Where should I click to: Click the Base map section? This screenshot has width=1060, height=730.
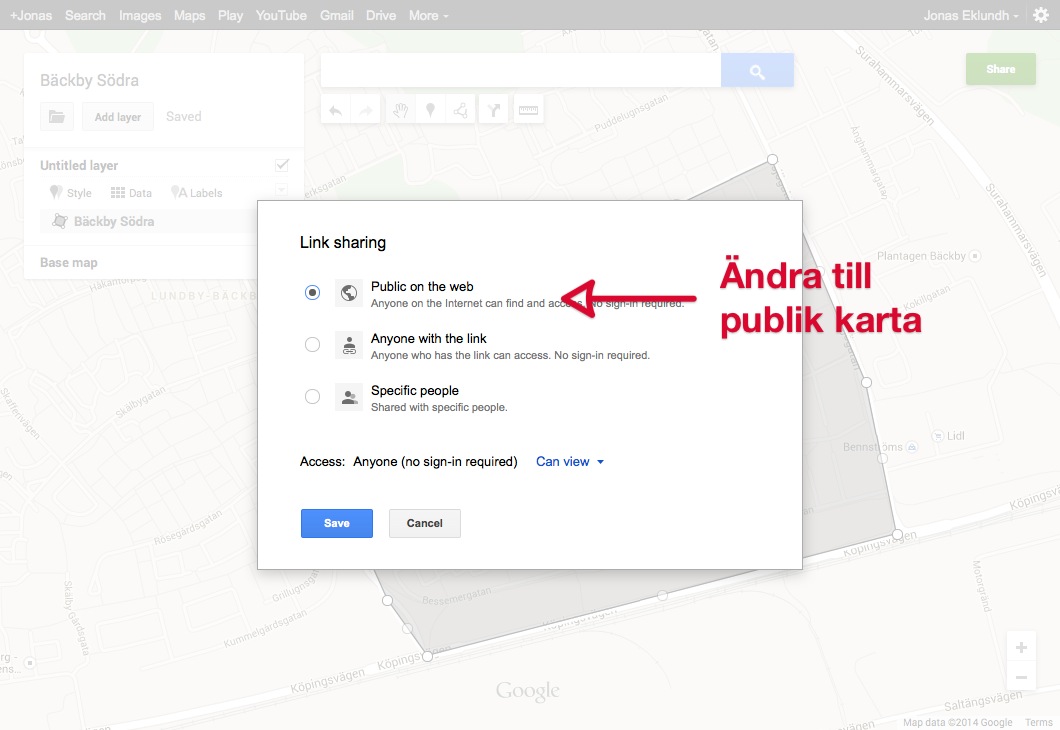point(69,262)
